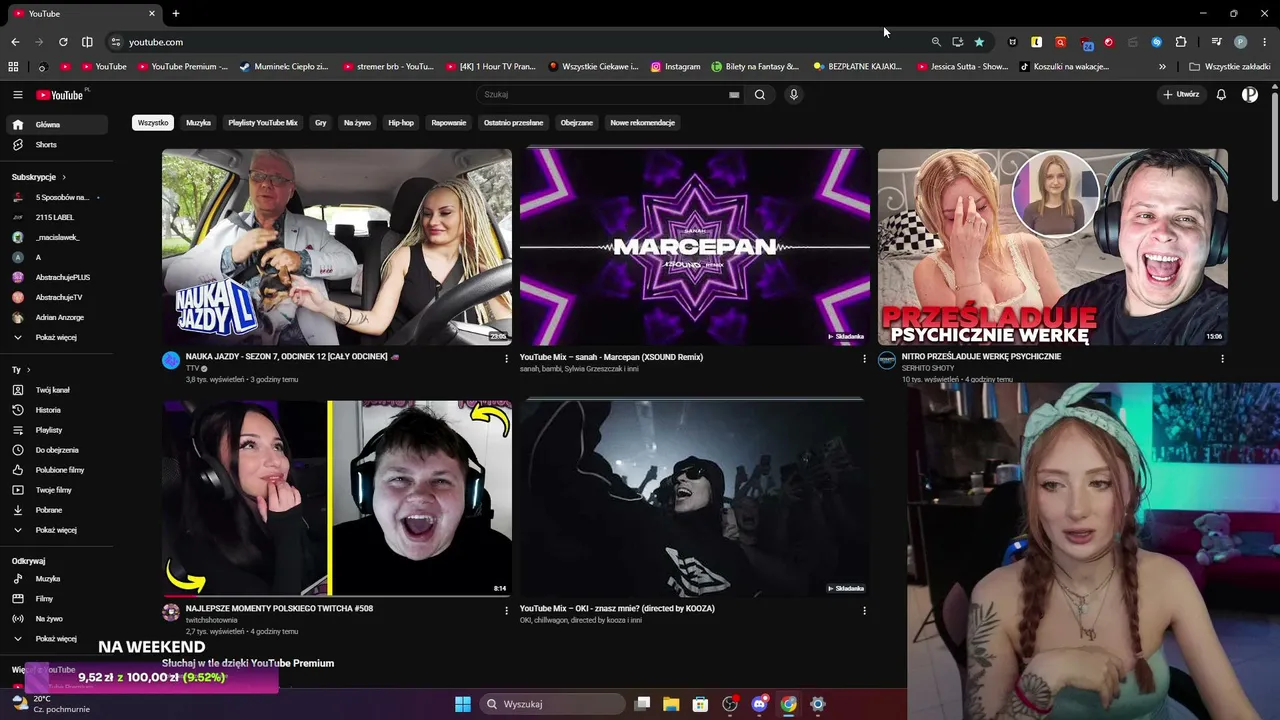Open a new browser tab
1280x720 pixels.
176,14
